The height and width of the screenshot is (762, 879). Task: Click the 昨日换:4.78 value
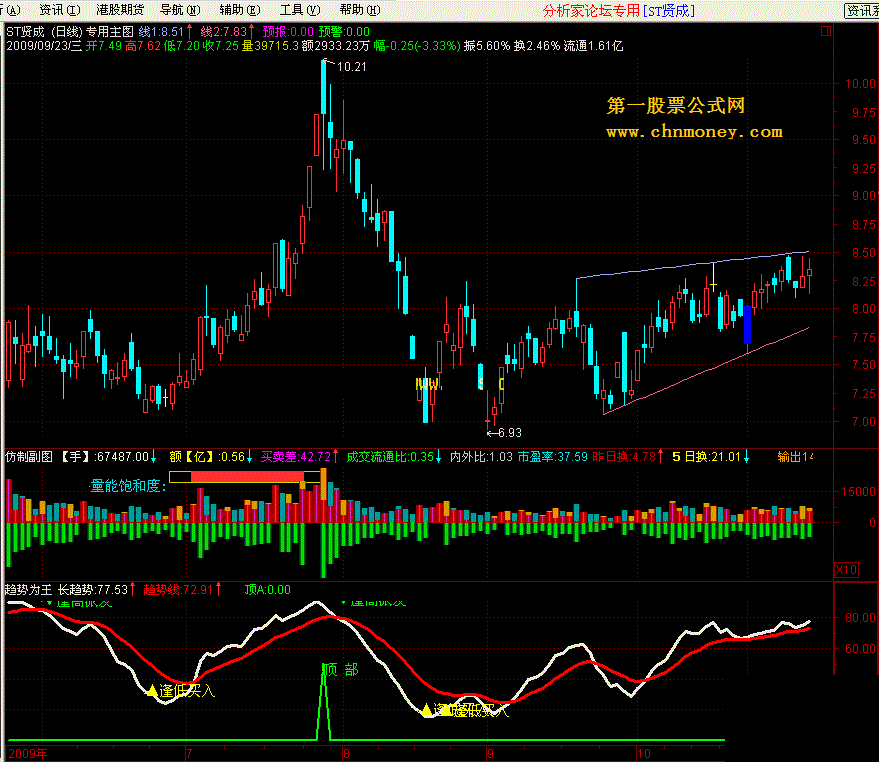pos(624,457)
